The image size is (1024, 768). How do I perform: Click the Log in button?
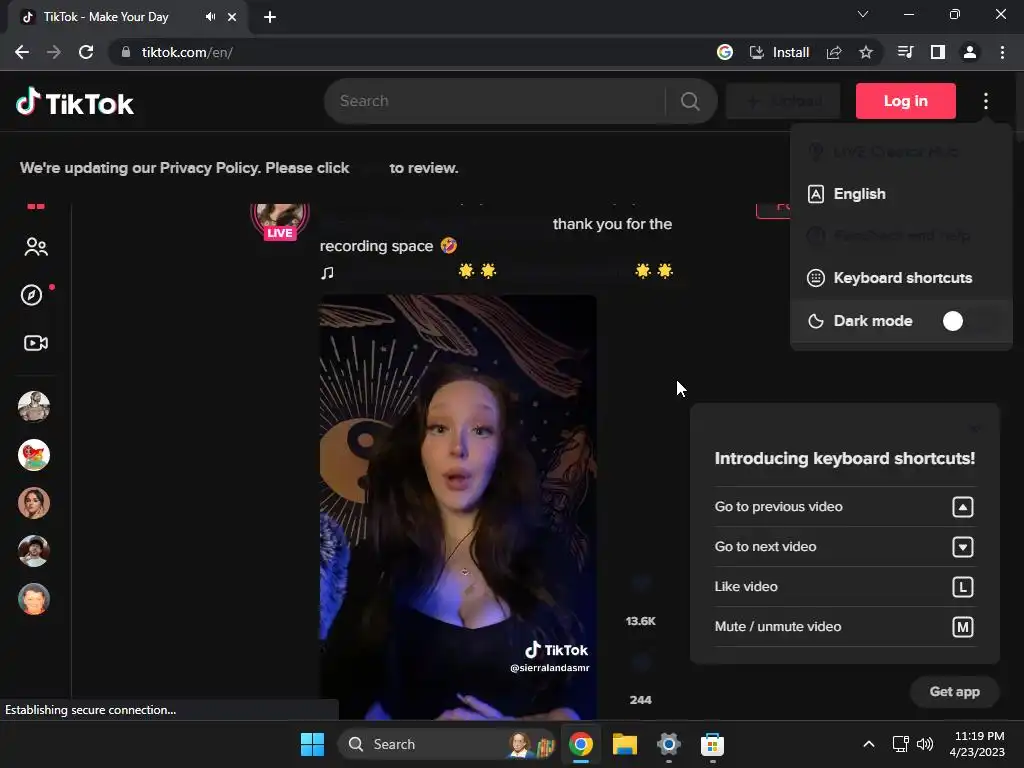[x=905, y=101]
